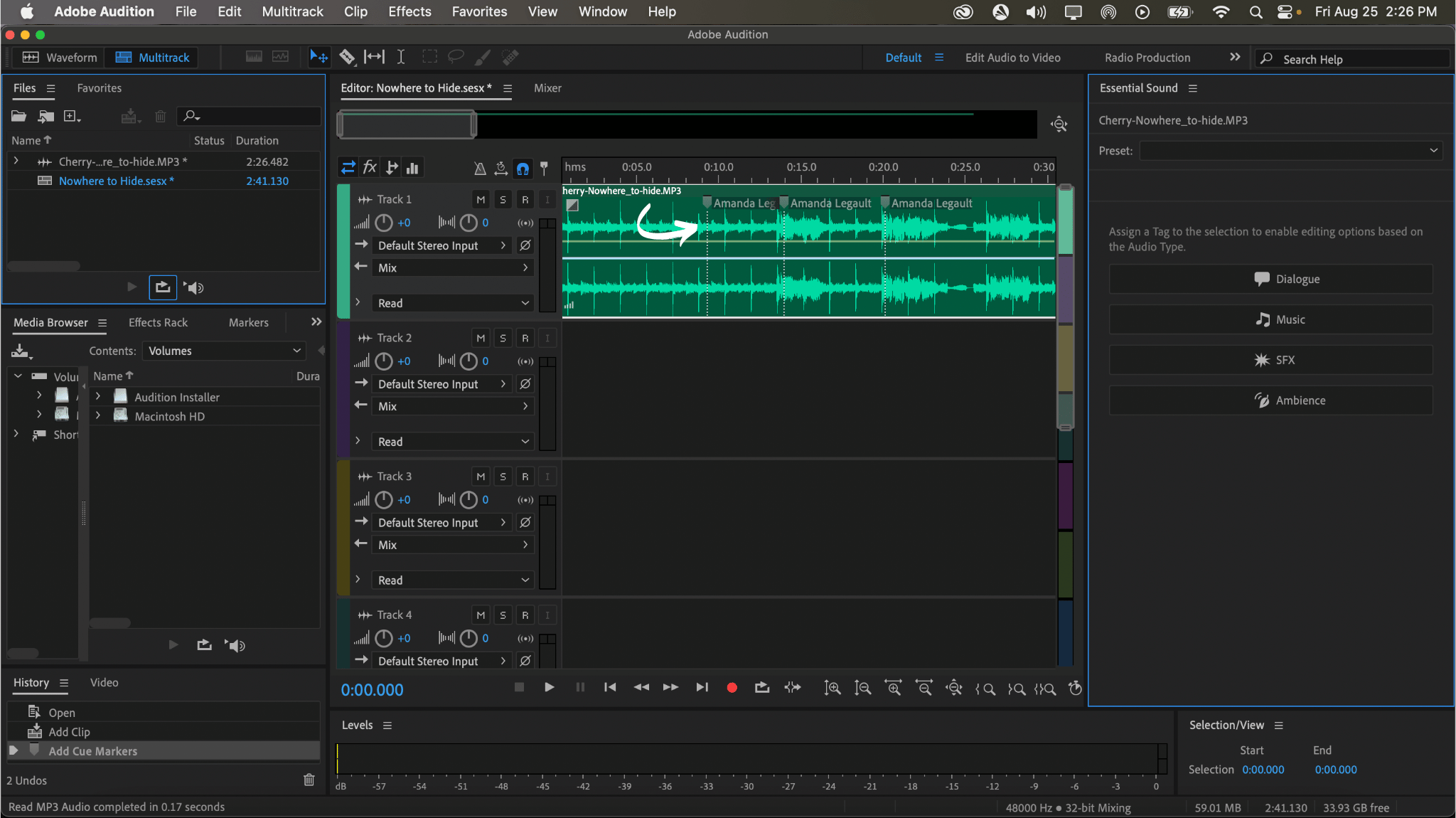Open the Read automation mode dropdown on Track 1
This screenshot has height=818, width=1456.
click(x=452, y=302)
